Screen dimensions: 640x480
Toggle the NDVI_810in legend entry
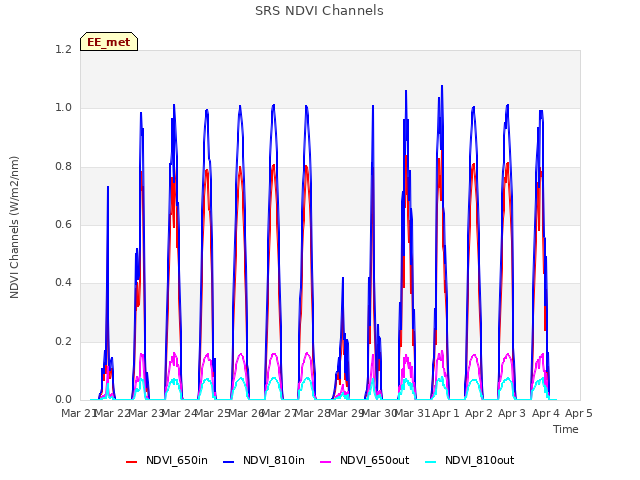click(x=264, y=460)
